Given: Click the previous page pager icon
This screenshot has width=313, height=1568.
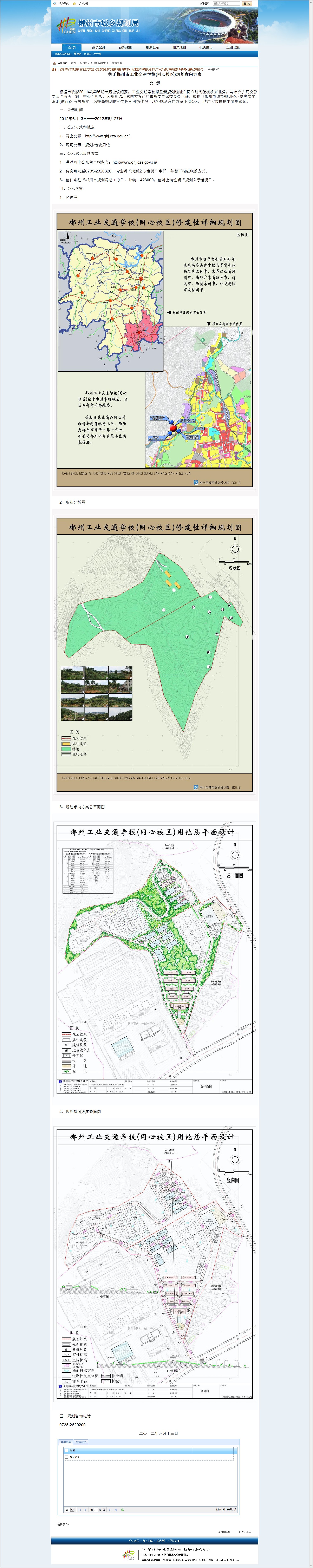Looking at the screenshot, I should (85, 1510).
